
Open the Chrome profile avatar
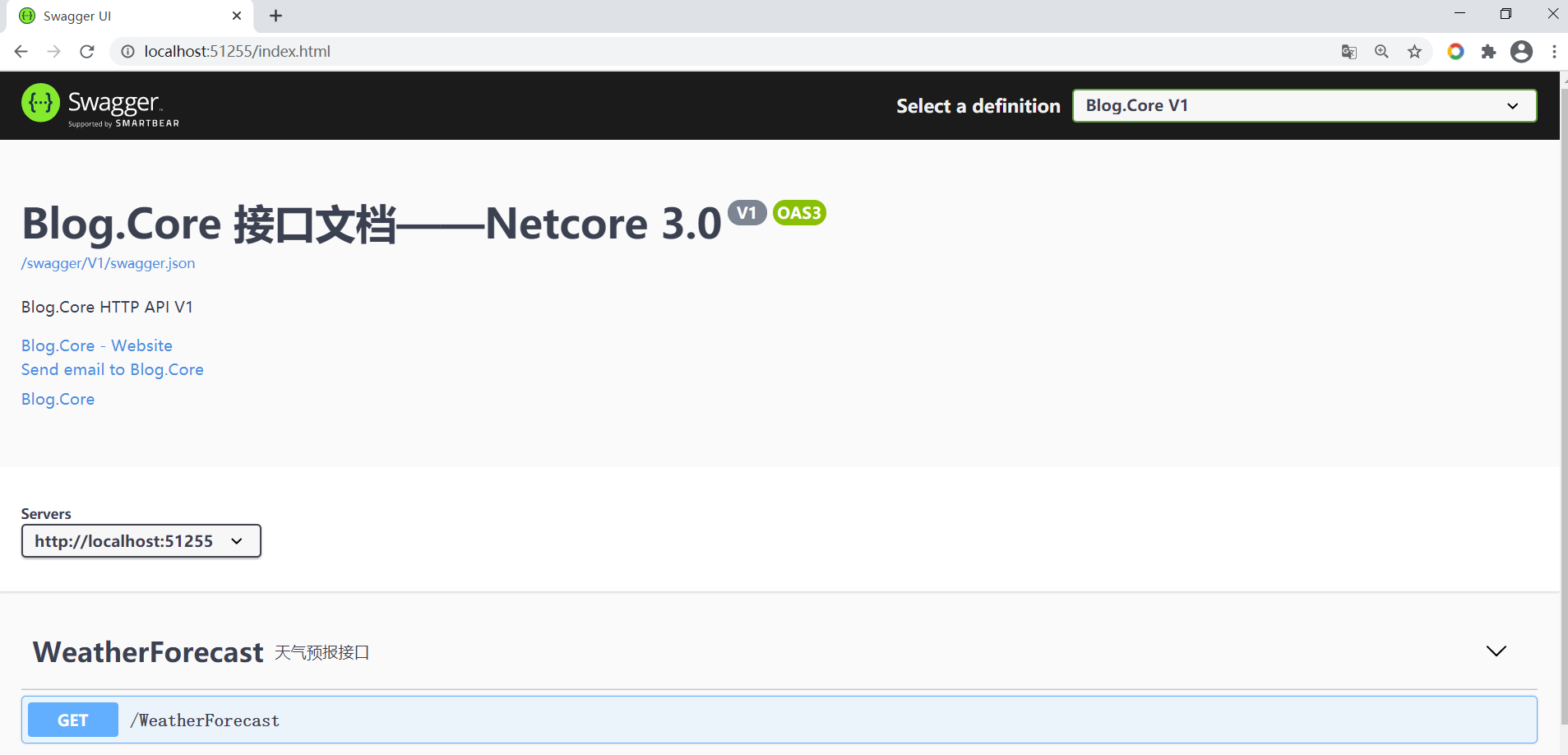click(1522, 52)
